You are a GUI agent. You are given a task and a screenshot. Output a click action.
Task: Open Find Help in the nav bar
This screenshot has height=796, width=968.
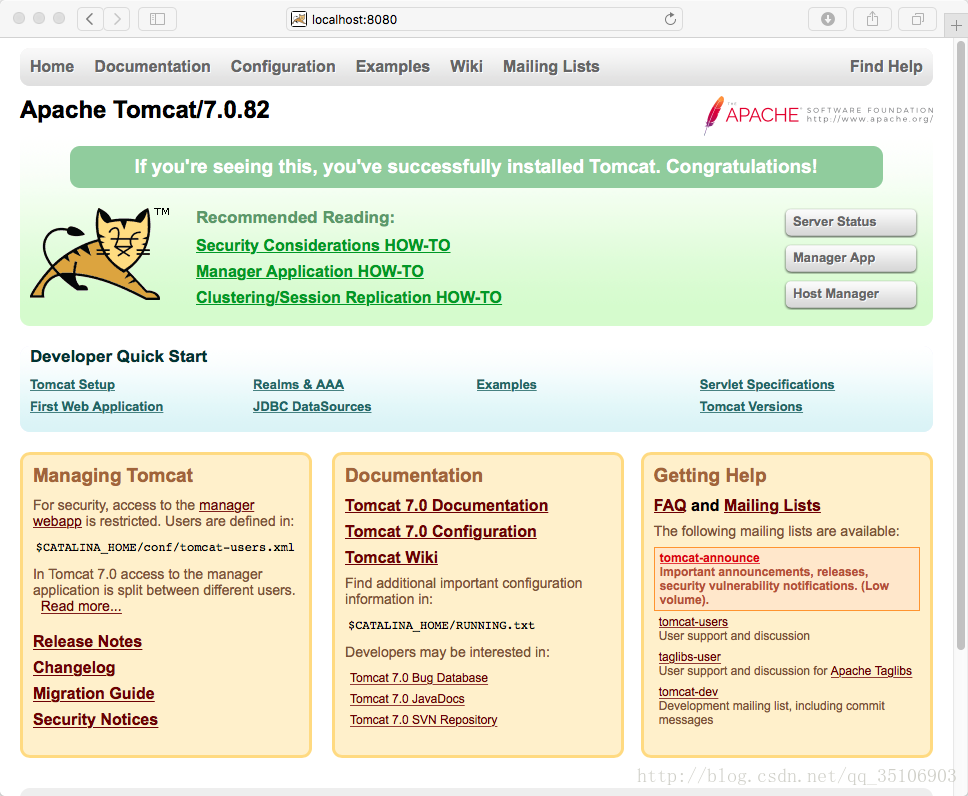click(886, 66)
